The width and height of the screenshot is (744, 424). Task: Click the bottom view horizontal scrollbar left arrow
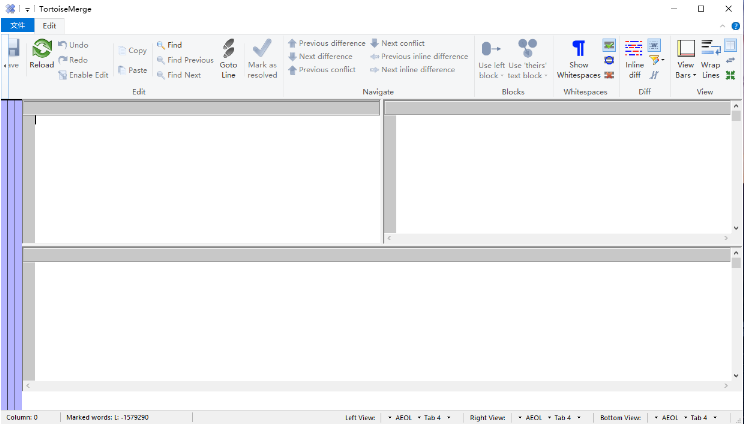click(28, 386)
